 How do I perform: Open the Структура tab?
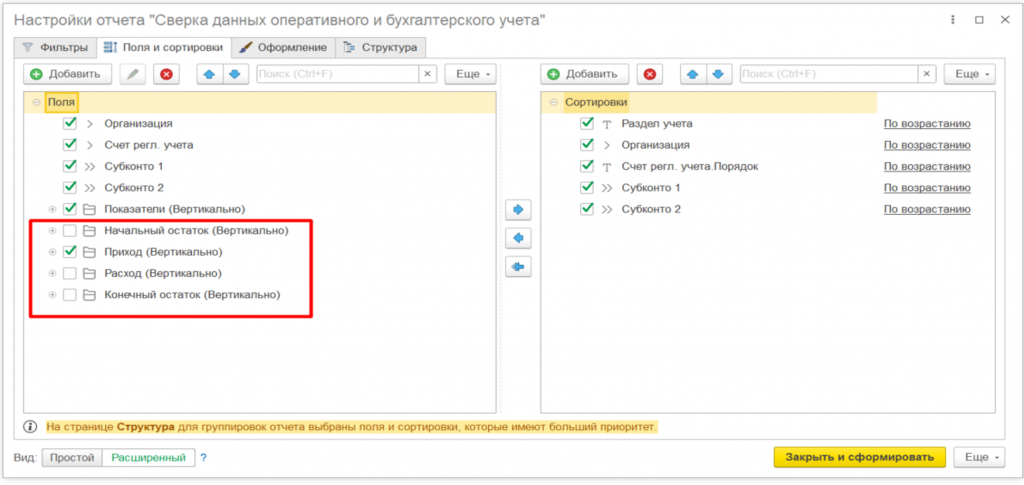[x=383, y=47]
